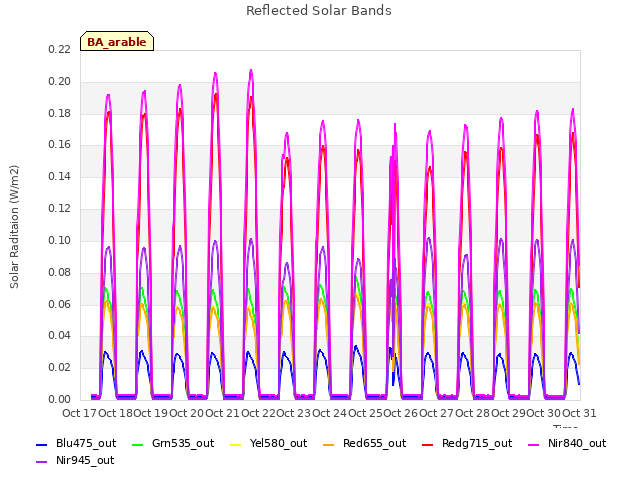Click the 0.20 y-axis tick label
The image size is (640, 480).
(60, 81)
